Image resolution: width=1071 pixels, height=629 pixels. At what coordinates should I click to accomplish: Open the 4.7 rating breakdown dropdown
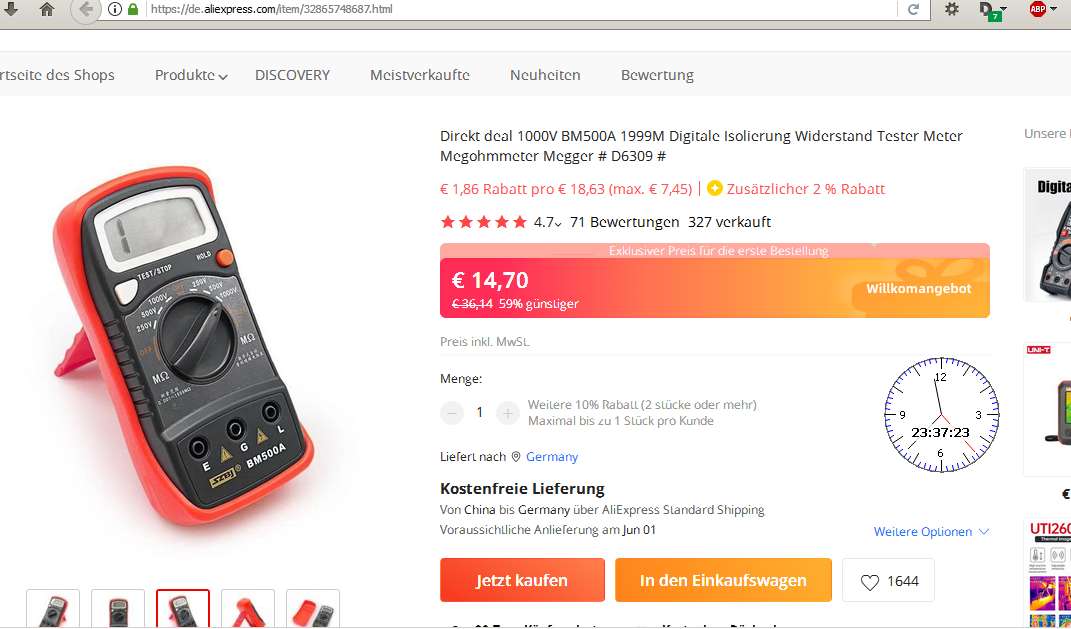pyautogui.click(x=548, y=222)
